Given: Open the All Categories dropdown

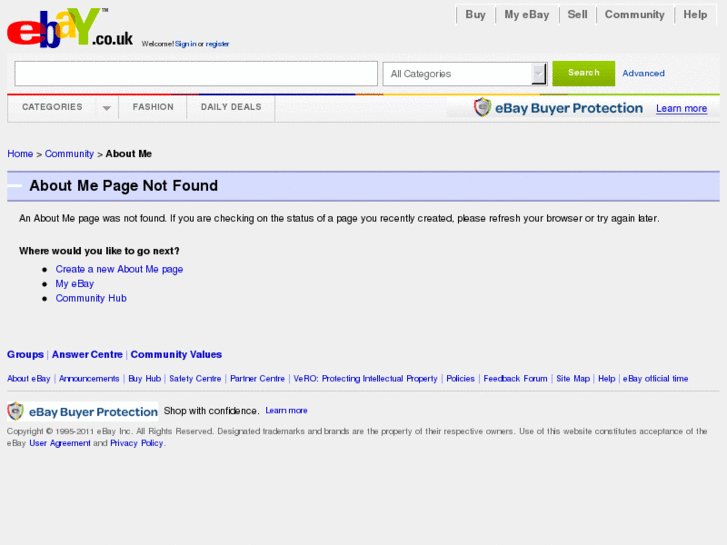Looking at the screenshot, I should 465,74.
